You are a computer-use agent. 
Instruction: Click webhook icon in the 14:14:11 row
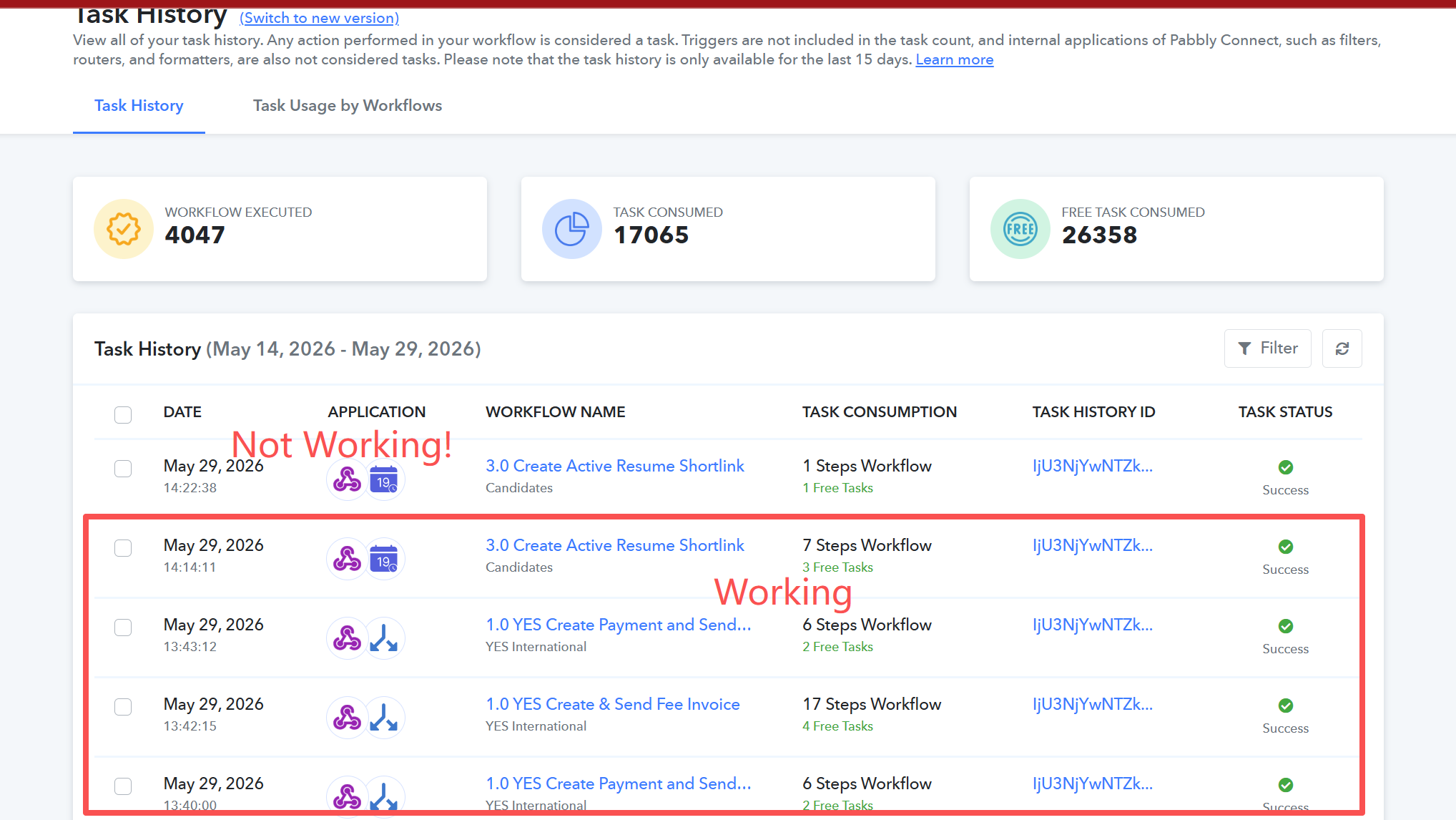click(347, 559)
